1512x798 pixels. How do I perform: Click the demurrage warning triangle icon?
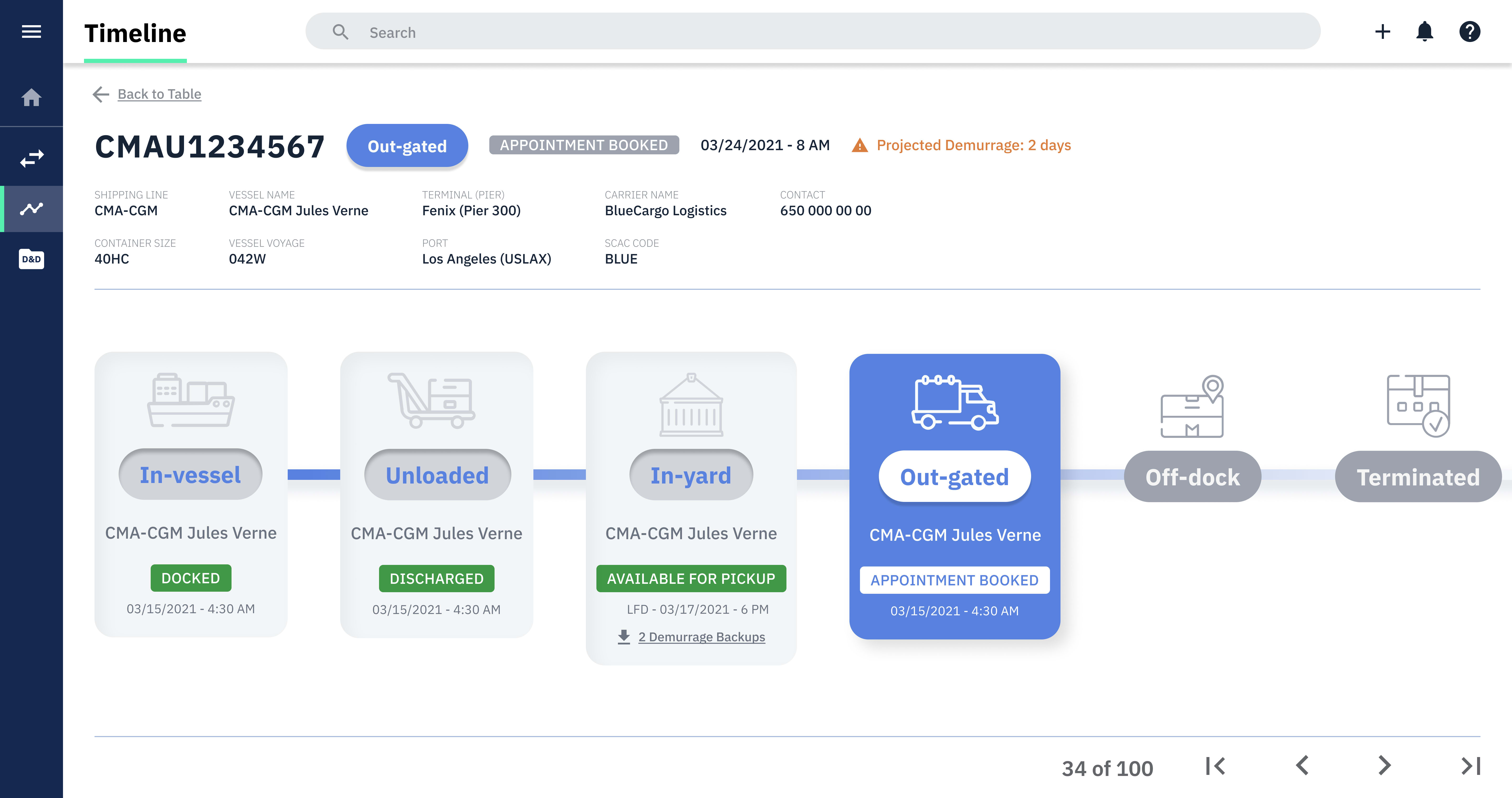[859, 145]
